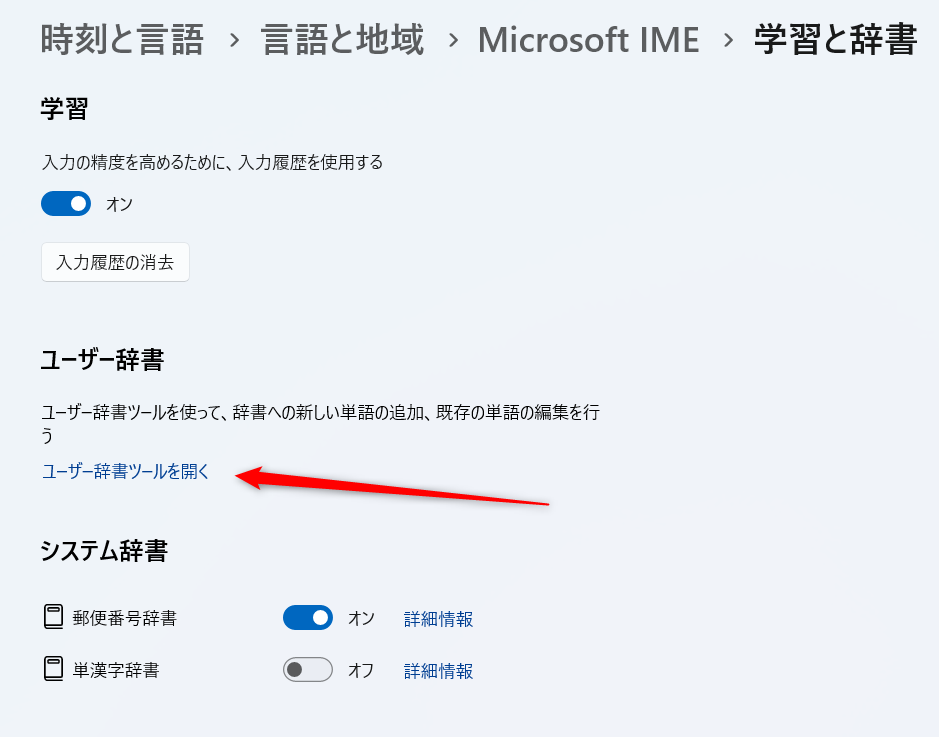The width and height of the screenshot is (939, 737).
Task: Click the book icon beside 郵便番号辞書
Action: point(53,618)
